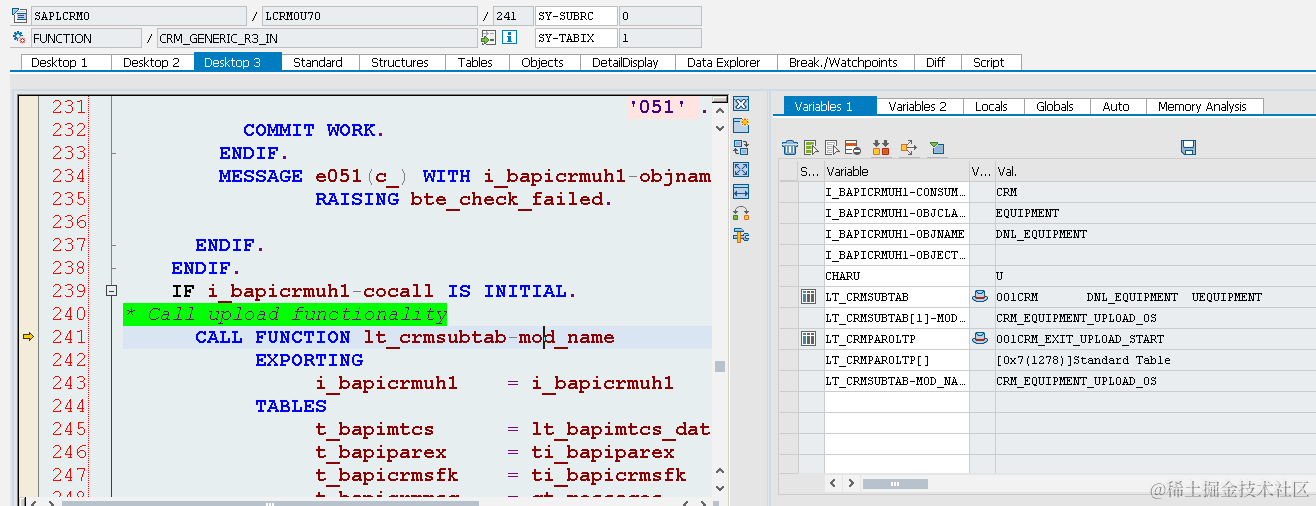Image resolution: width=1316 pixels, height=506 pixels.
Task: Click the CRM_GENERIC_R3_IN field
Action: coord(316,38)
